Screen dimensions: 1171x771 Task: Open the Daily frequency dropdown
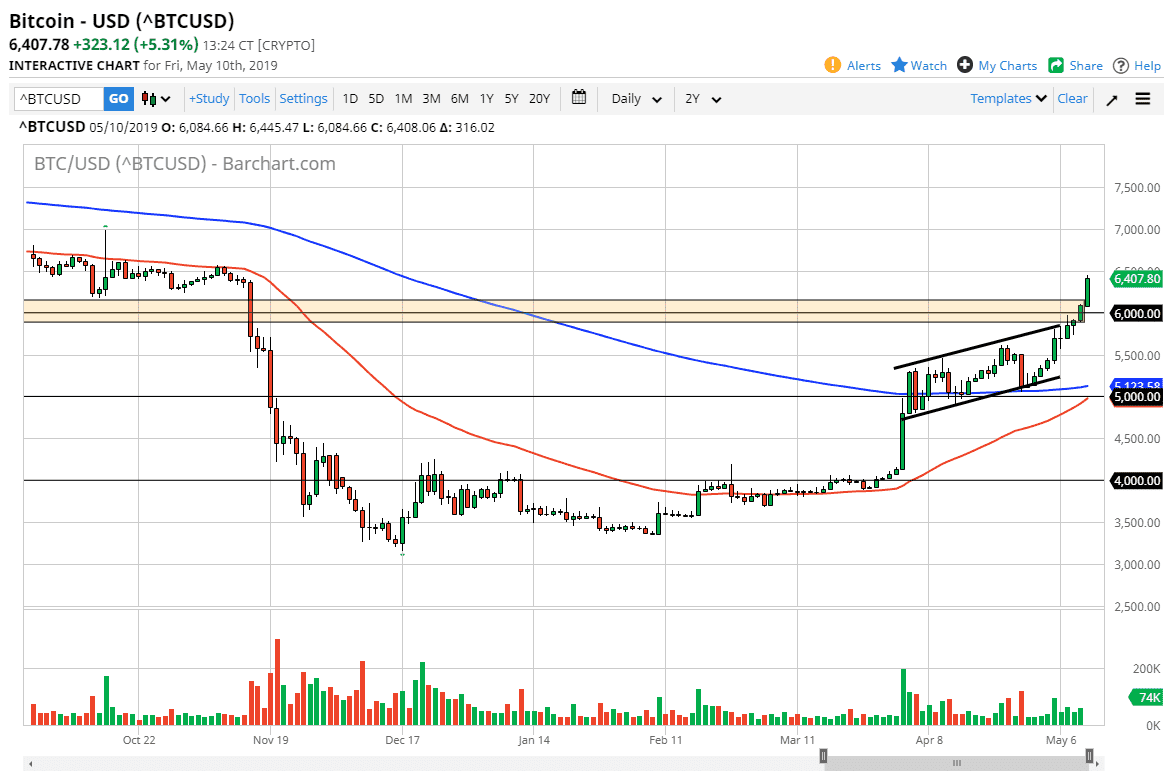tap(632, 98)
